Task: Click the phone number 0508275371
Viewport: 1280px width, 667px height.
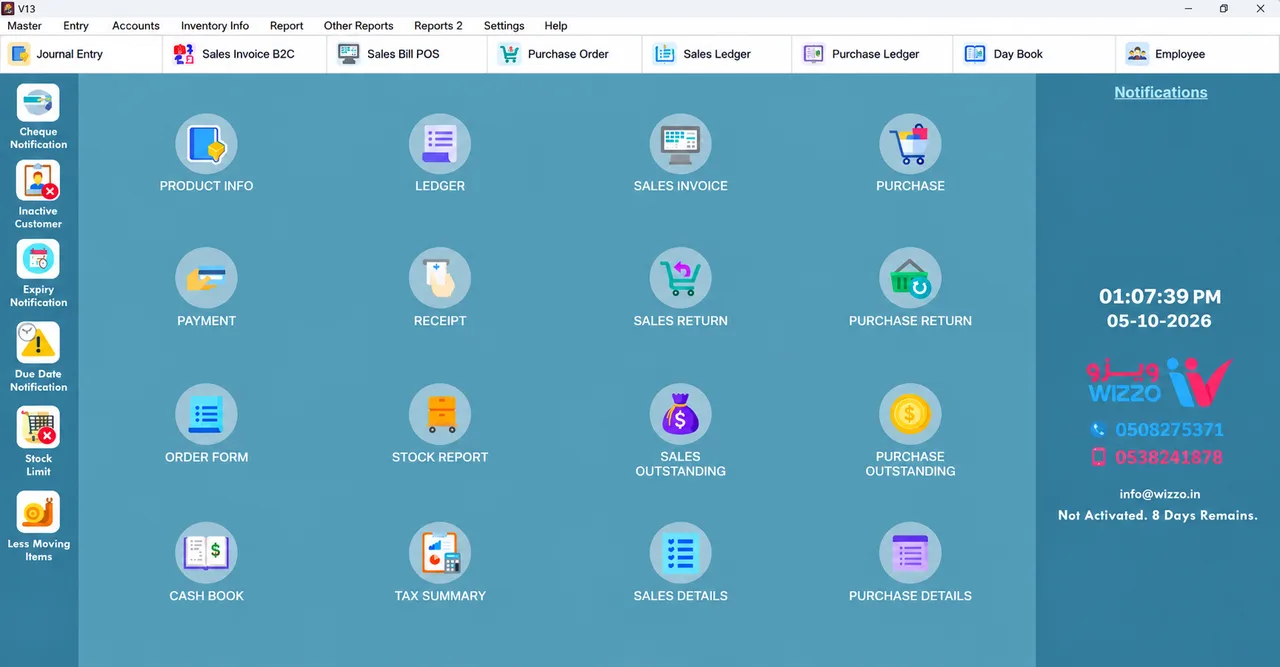Action: point(1169,430)
